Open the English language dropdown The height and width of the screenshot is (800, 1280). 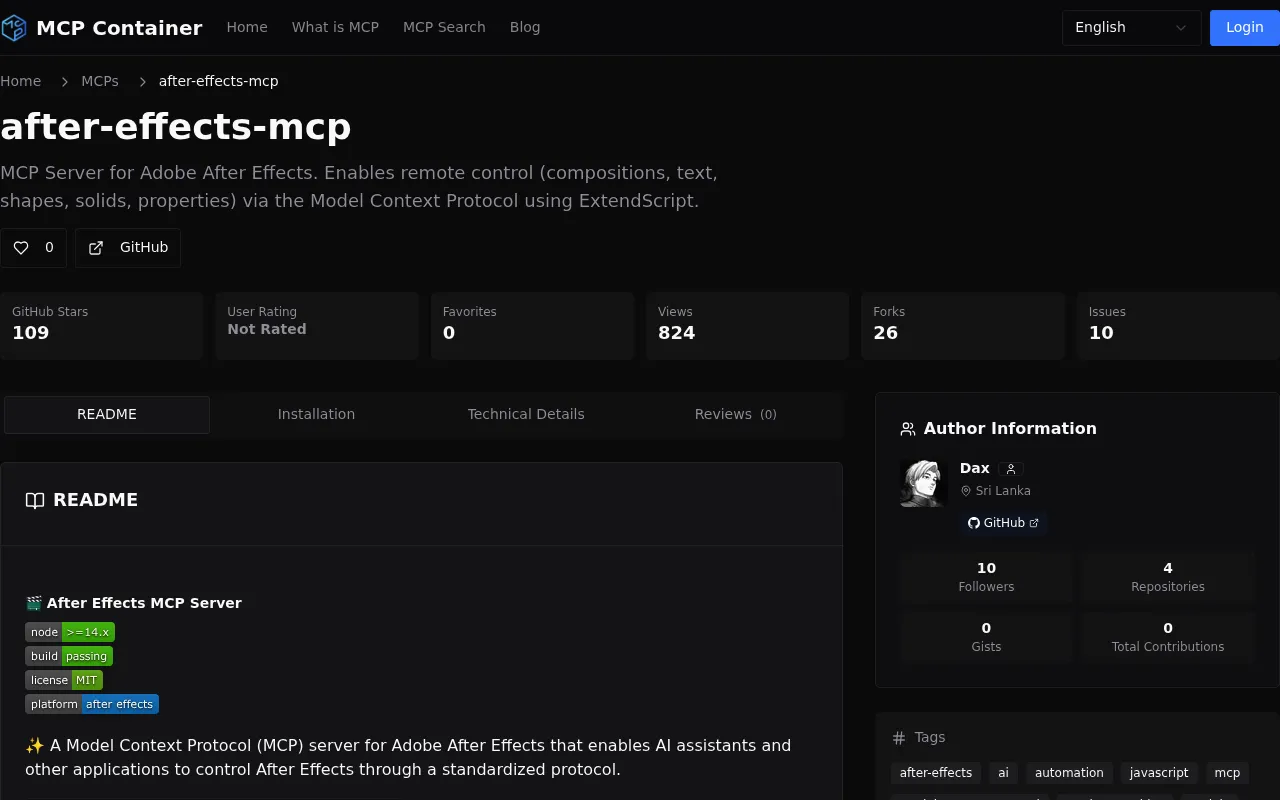pyautogui.click(x=1131, y=28)
